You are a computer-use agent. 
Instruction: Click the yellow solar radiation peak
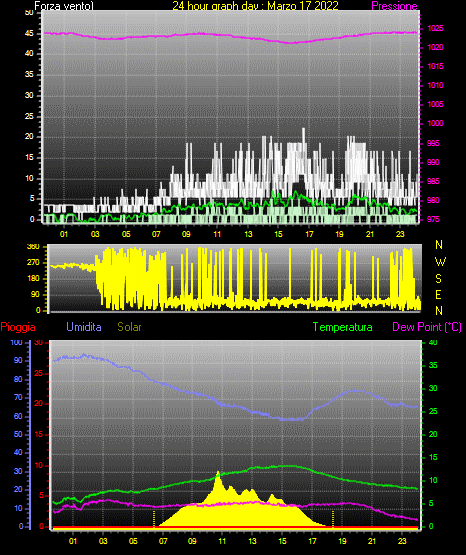click(218, 473)
